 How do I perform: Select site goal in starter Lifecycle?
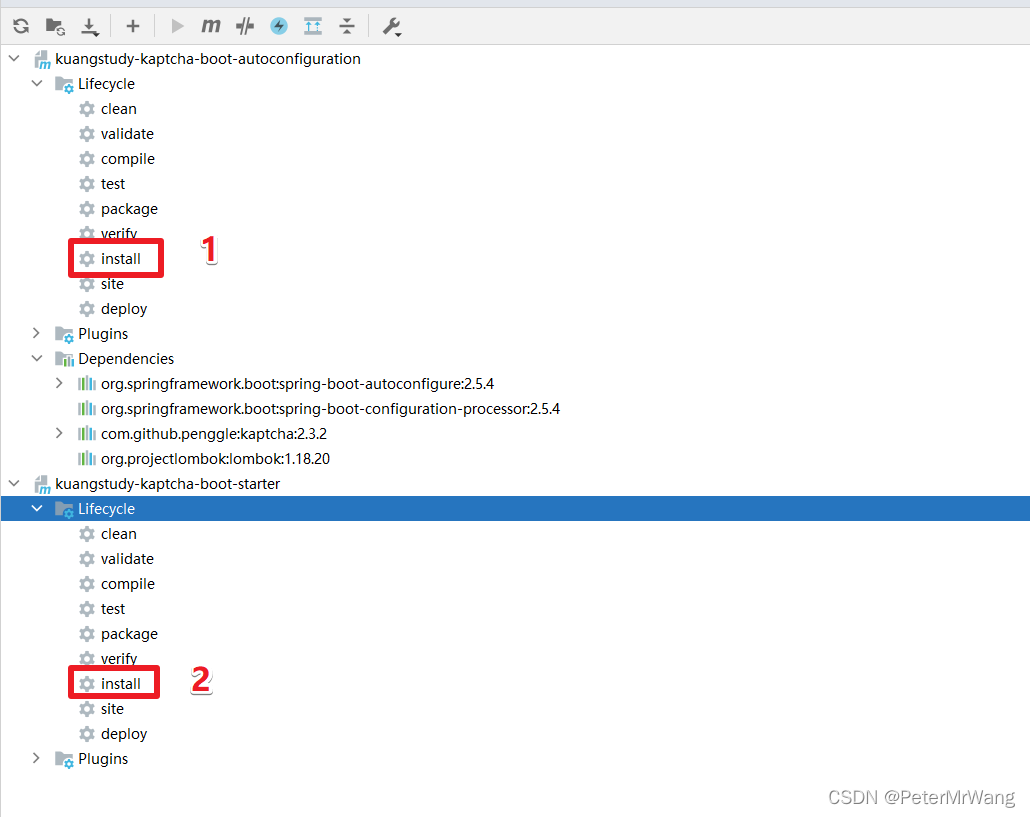pyautogui.click(x=112, y=709)
